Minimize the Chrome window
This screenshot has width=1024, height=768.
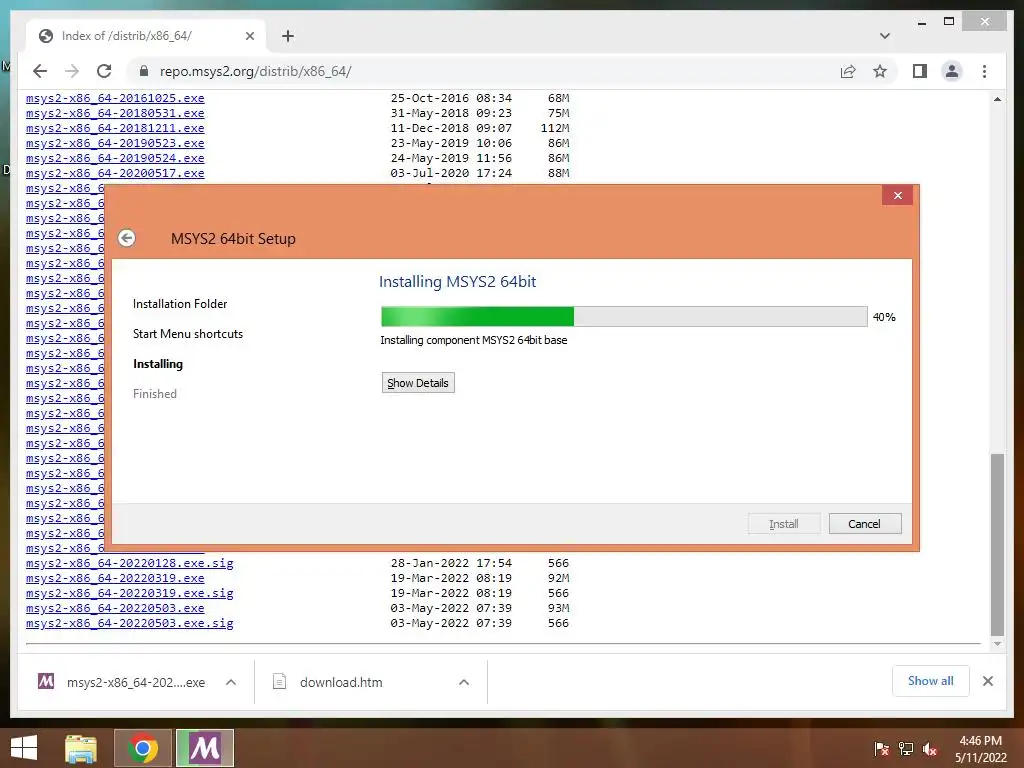tap(921, 22)
